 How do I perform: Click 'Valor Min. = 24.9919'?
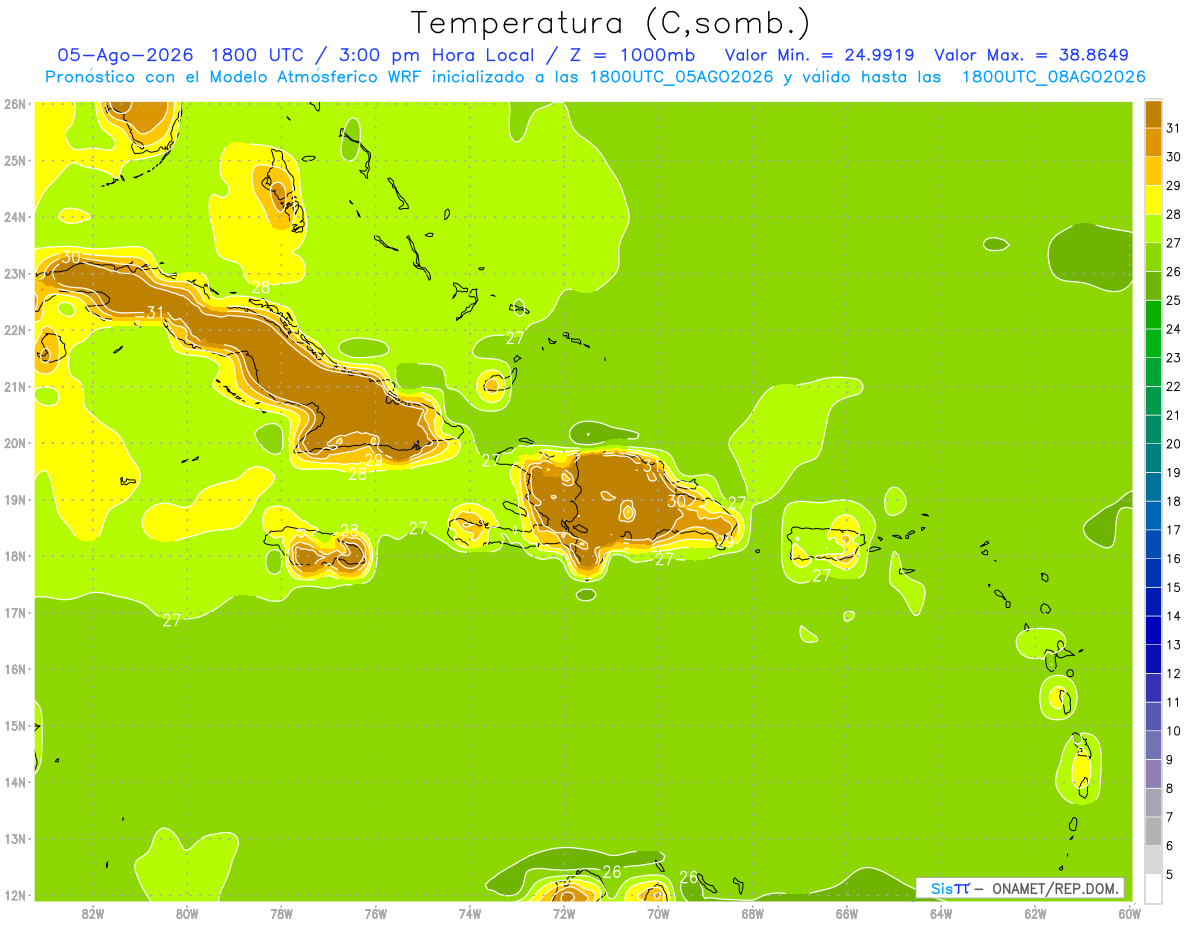pyautogui.click(x=819, y=55)
